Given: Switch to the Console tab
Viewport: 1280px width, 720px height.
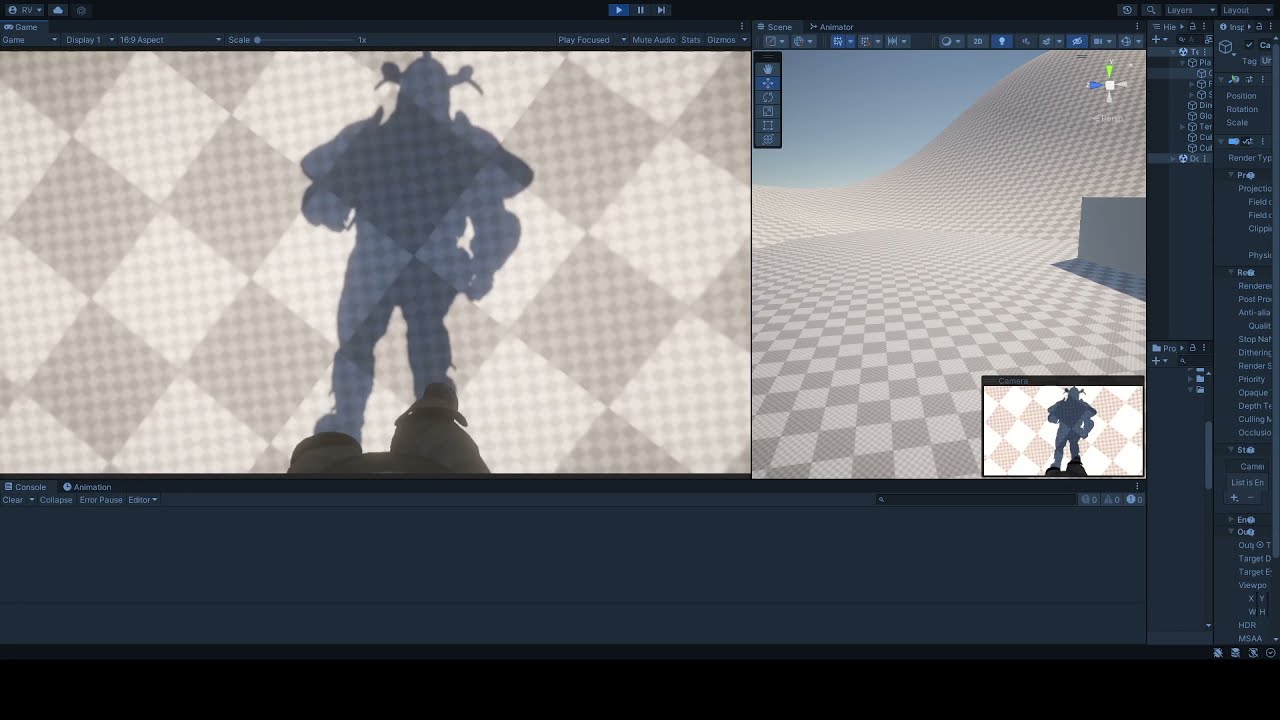Looking at the screenshot, I should tap(25, 487).
